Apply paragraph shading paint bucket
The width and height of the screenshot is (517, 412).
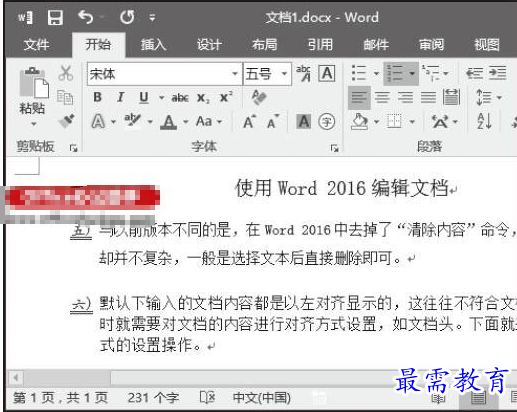(x=360, y=121)
